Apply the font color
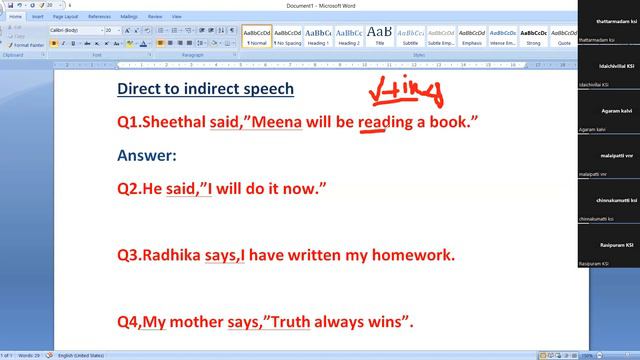Image resolution: width=640 pixels, height=360 pixels. 143,43
